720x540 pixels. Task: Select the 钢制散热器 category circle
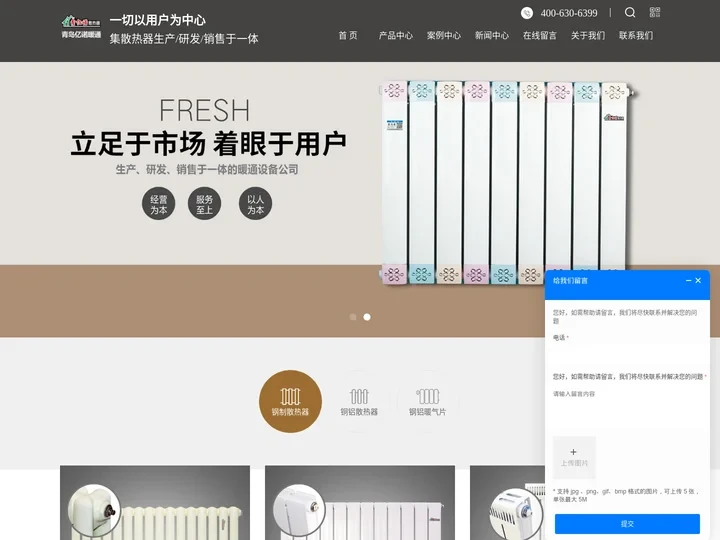pyautogui.click(x=290, y=401)
